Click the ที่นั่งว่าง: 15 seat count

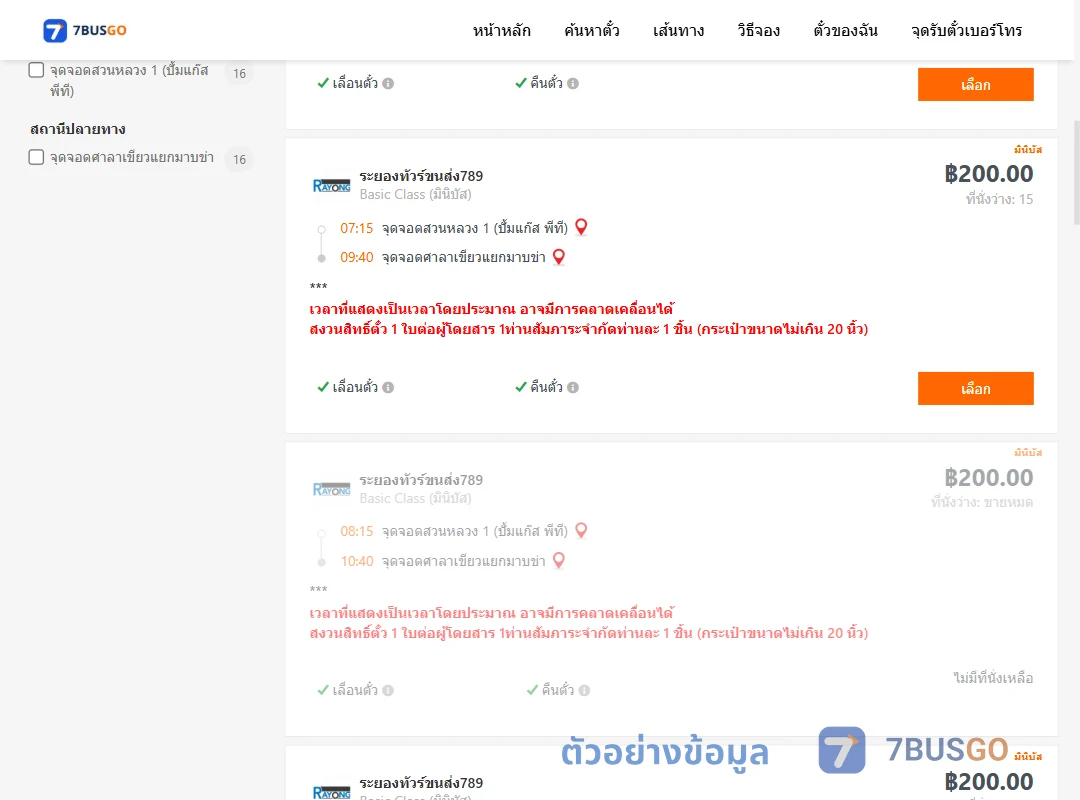click(999, 199)
